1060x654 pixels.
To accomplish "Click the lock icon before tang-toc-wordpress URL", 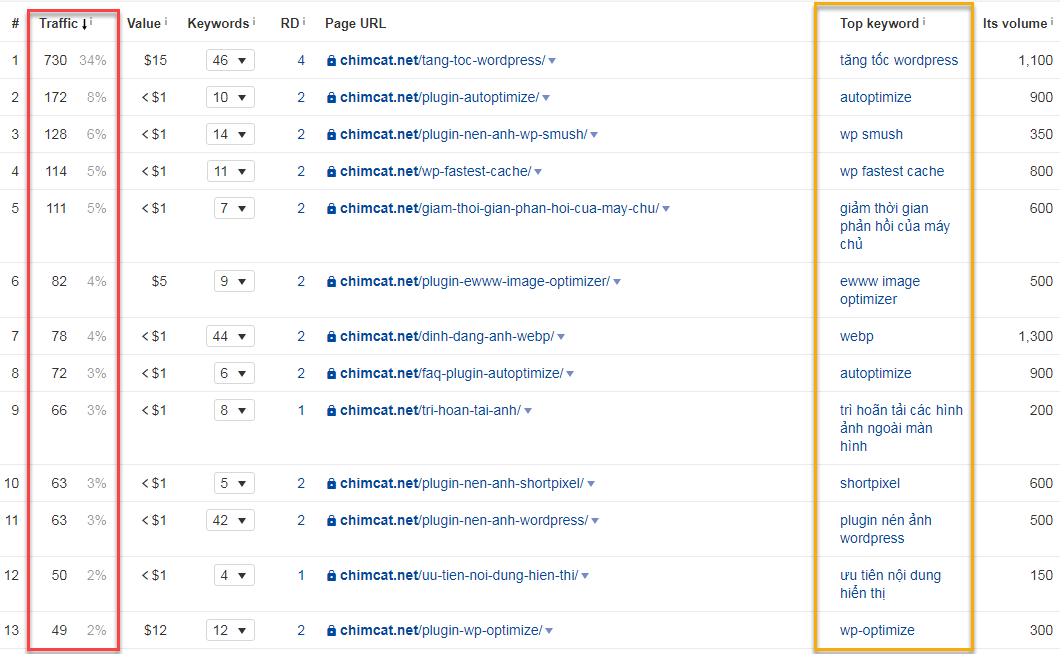I will coord(331,61).
